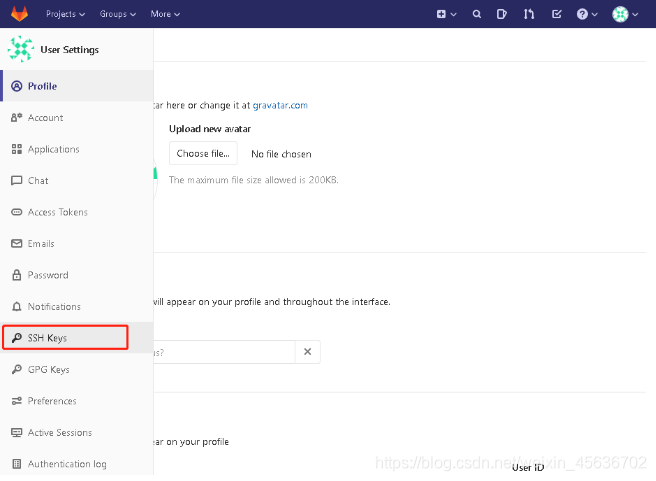The image size is (656, 481).
Task: Open Active Sessions page
Action: tap(77, 432)
